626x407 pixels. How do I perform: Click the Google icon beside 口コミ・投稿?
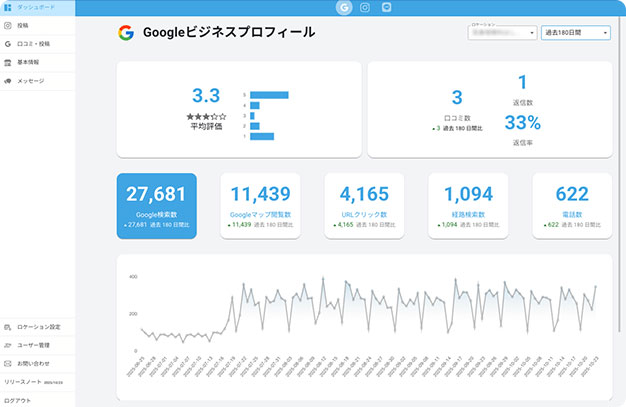(8, 44)
